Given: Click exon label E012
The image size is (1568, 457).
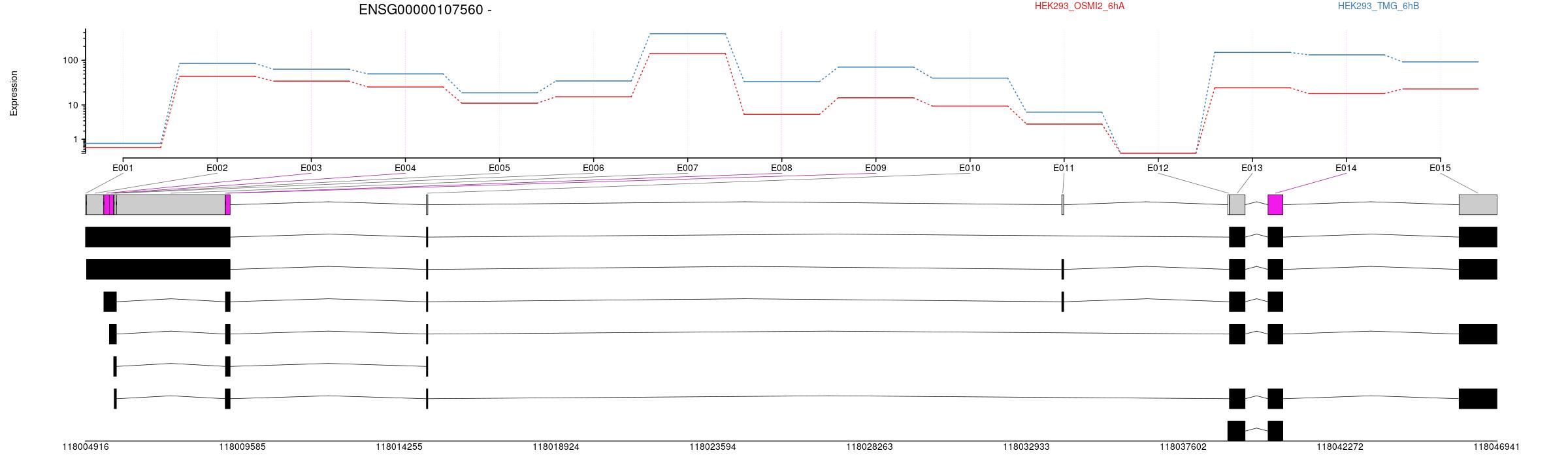Looking at the screenshot, I should [1158, 168].
